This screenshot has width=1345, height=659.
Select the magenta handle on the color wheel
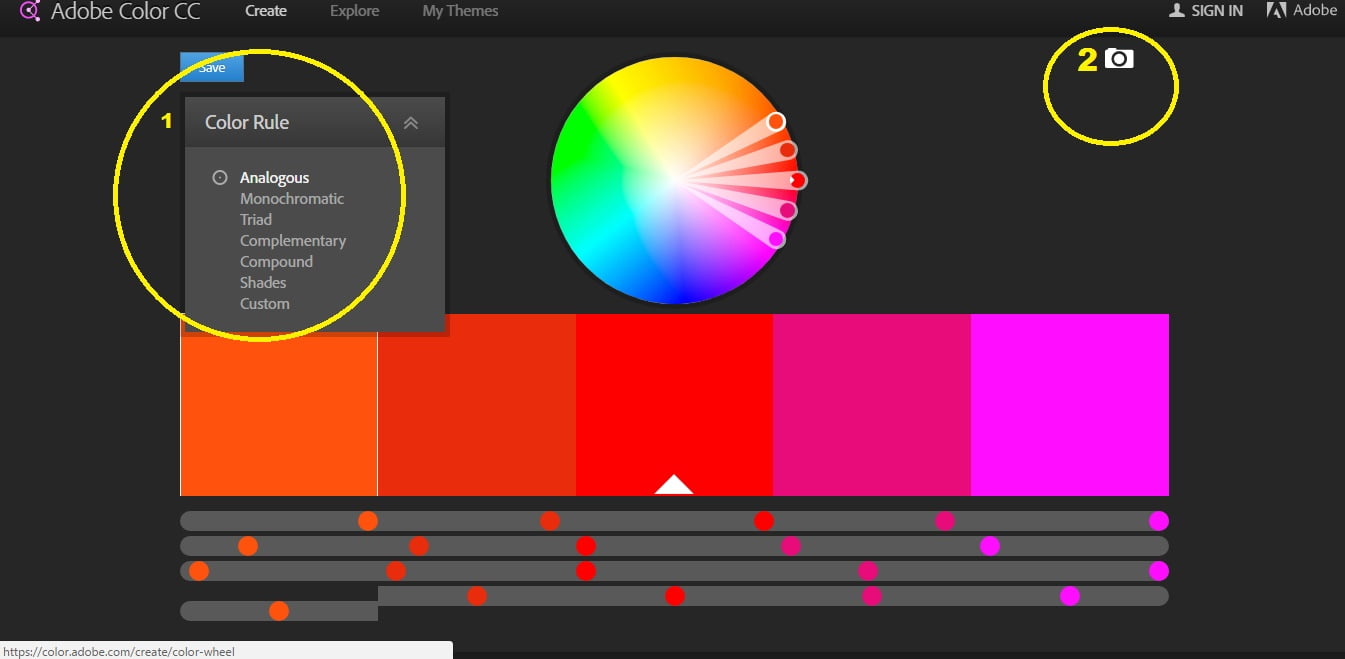tap(777, 239)
